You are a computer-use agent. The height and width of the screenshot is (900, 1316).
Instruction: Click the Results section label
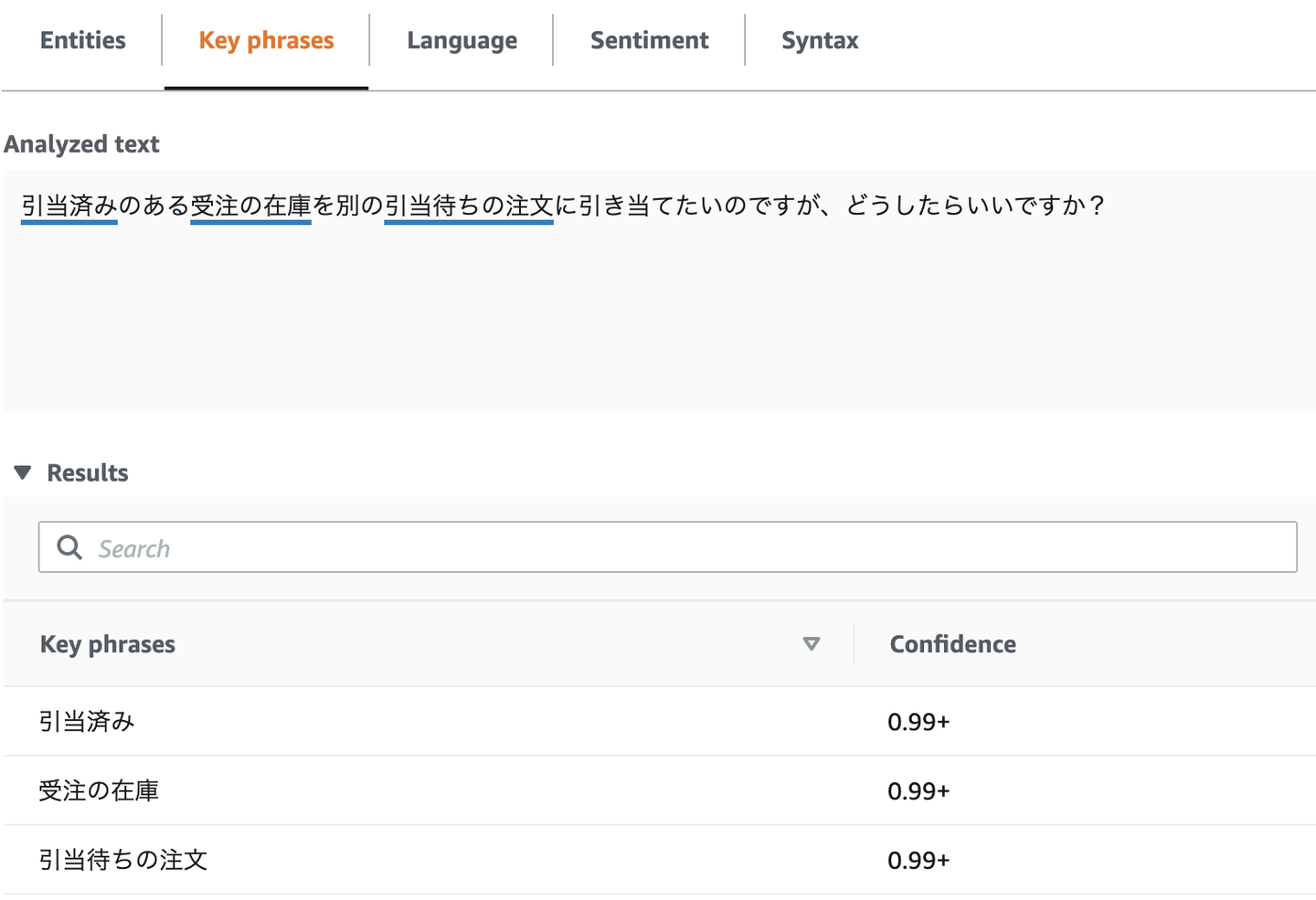click(88, 472)
